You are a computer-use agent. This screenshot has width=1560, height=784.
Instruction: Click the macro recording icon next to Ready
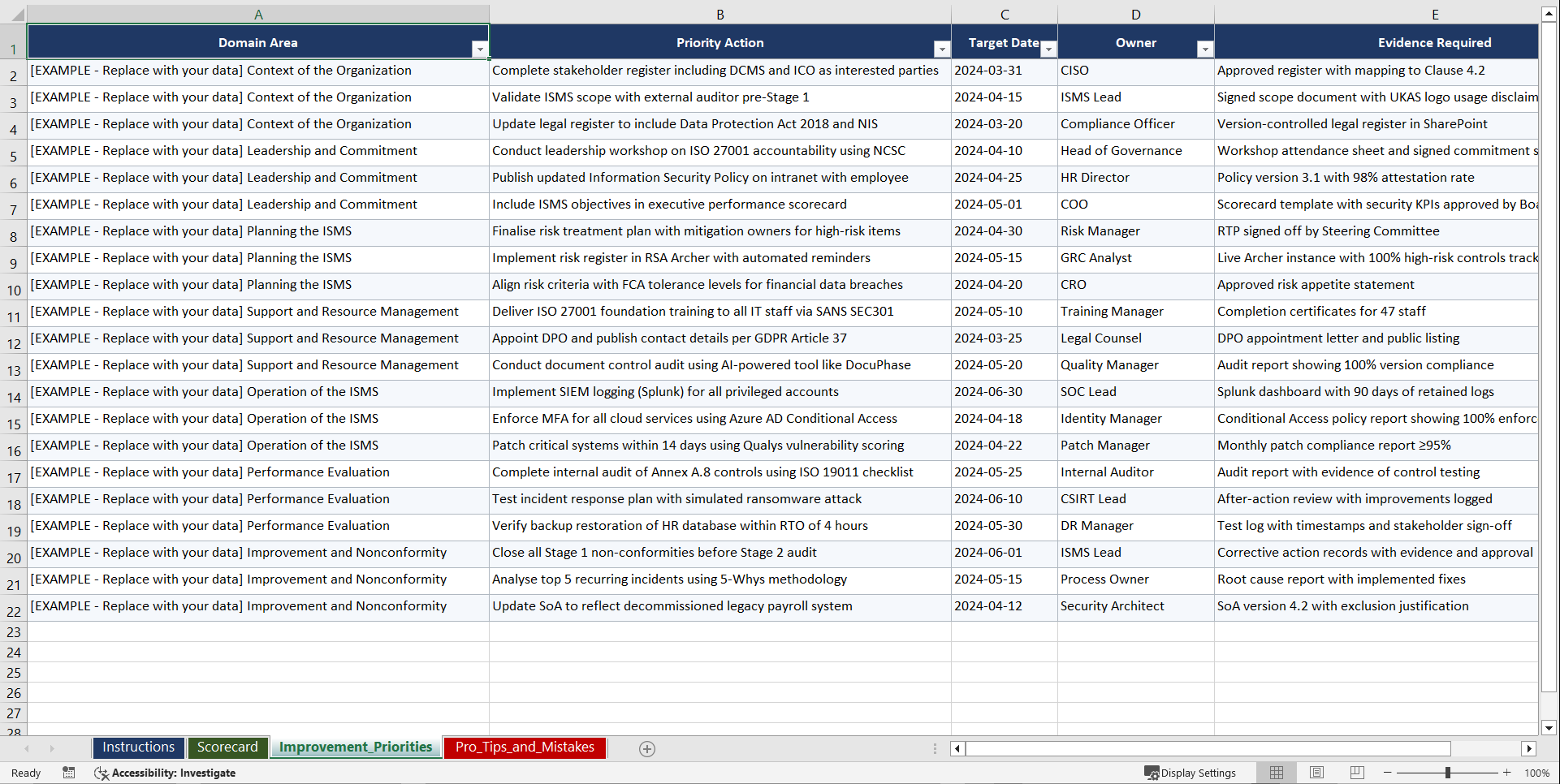69,773
